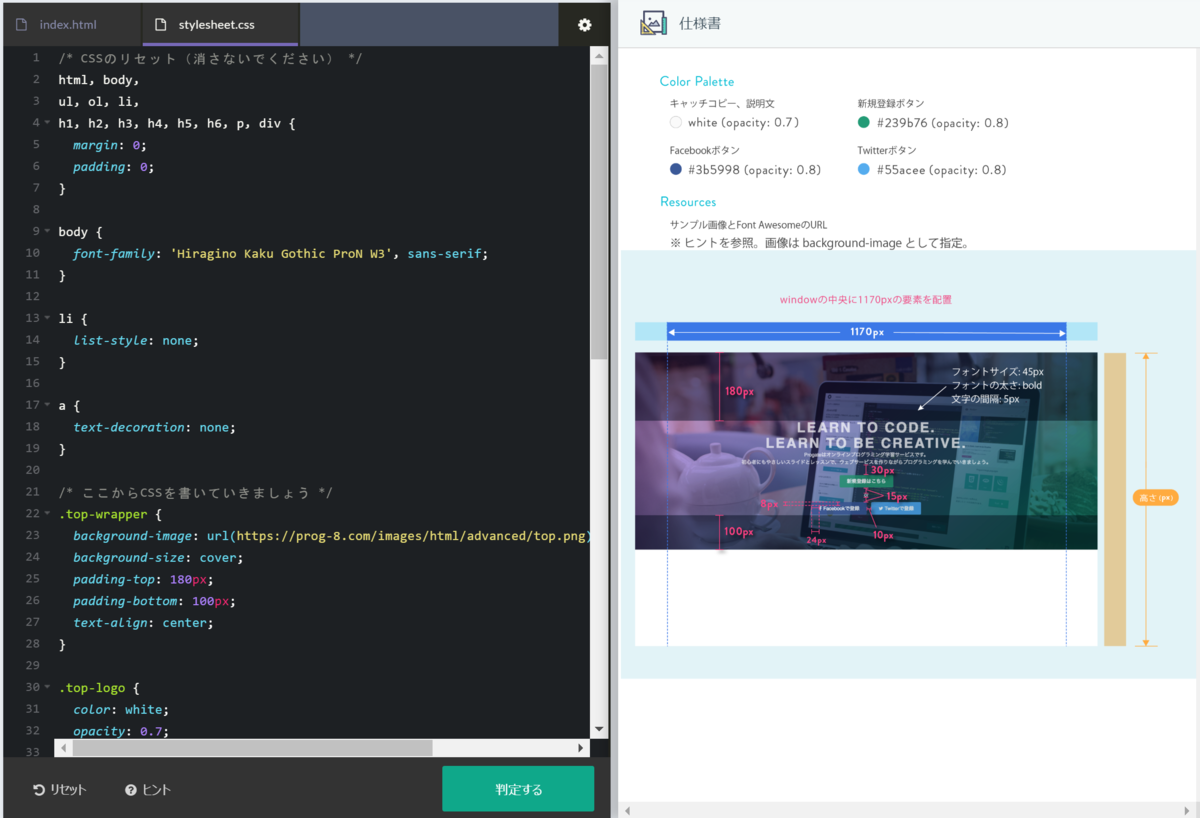Select the stylesheet.css tab
This screenshot has width=1200, height=818.
[x=221, y=25]
